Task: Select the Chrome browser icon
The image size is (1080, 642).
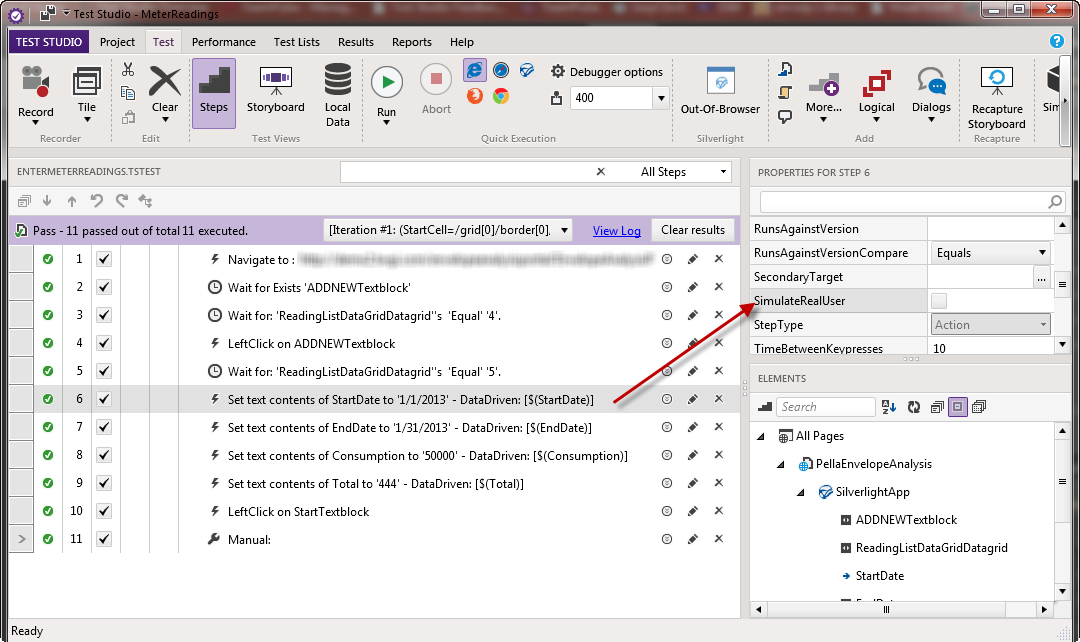Action: (501, 96)
